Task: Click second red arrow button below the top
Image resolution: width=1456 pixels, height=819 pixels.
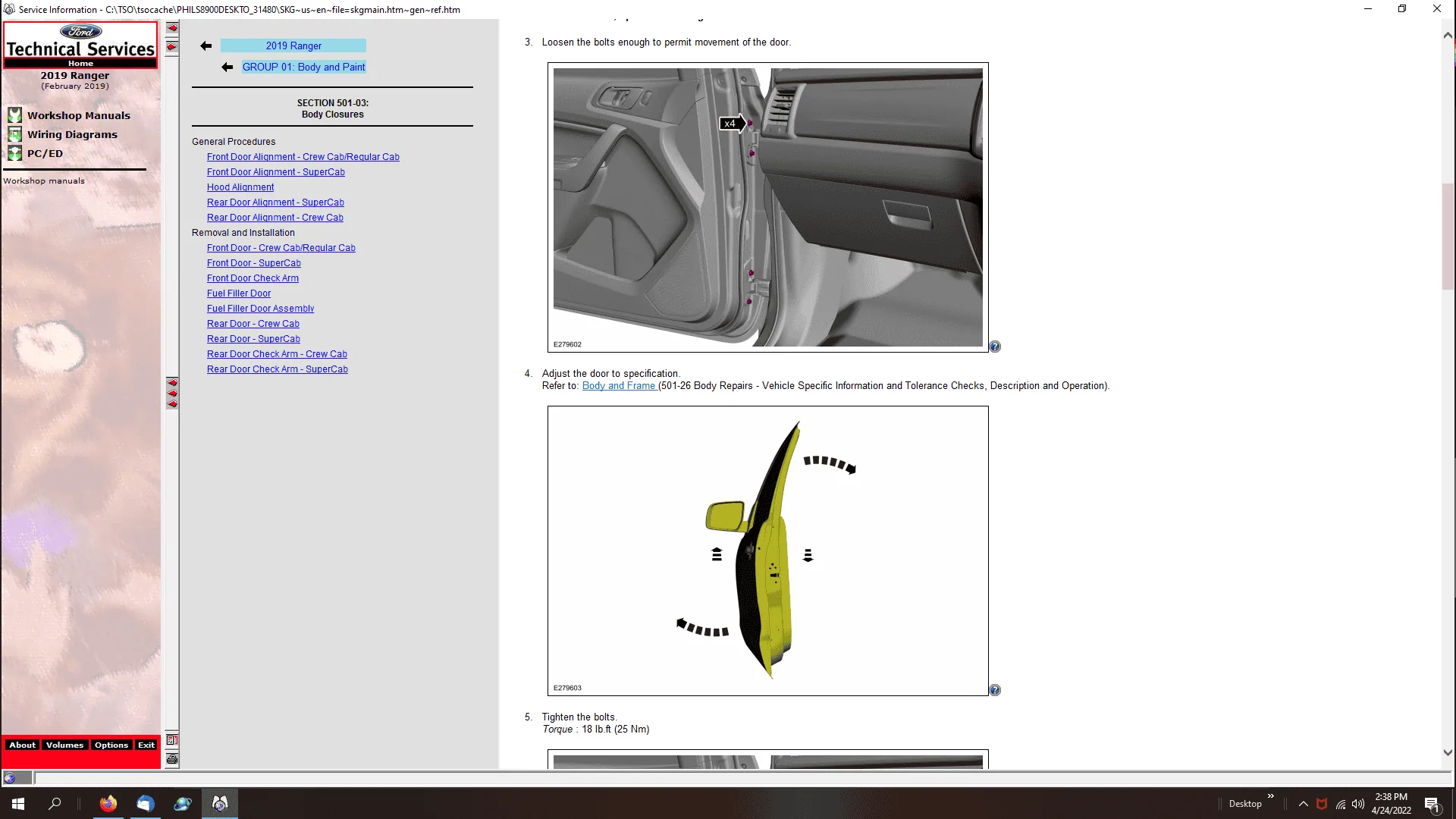Action: tap(172, 47)
